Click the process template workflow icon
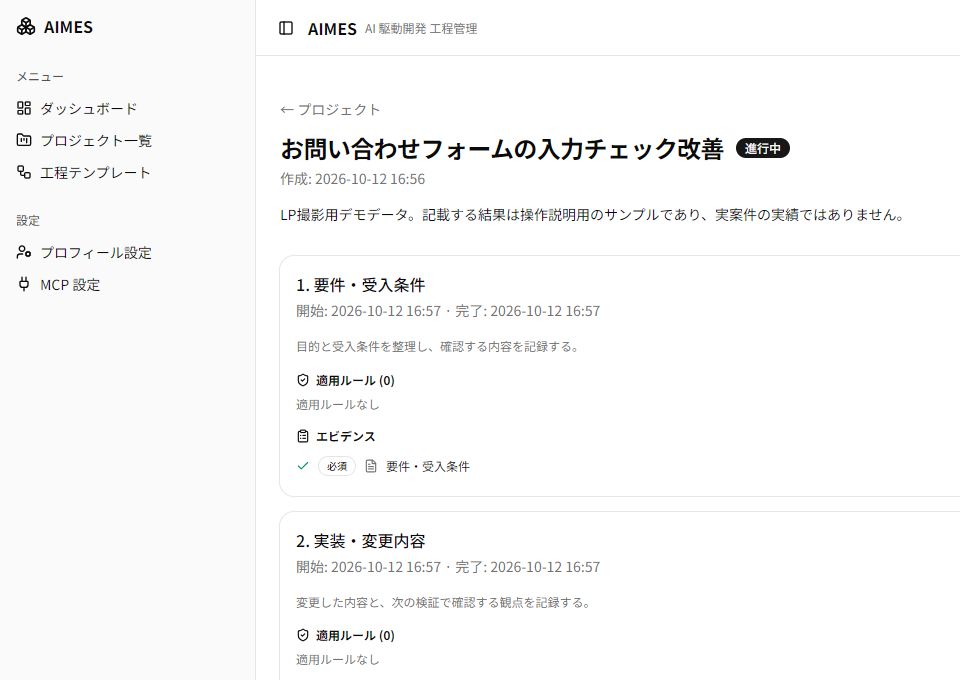Screen dimensions: 960x680 pyautogui.click(x=24, y=172)
